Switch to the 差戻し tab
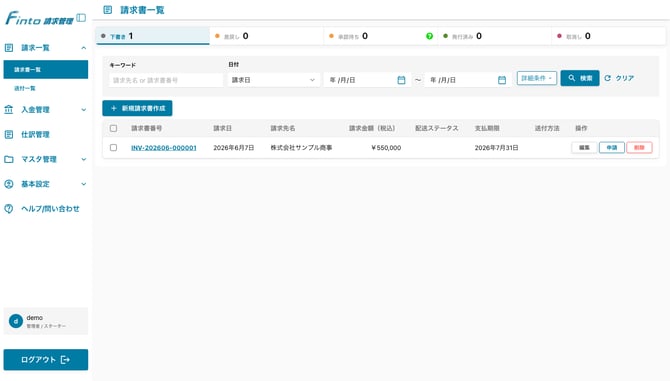The width and height of the screenshot is (670, 381). [267, 36]
